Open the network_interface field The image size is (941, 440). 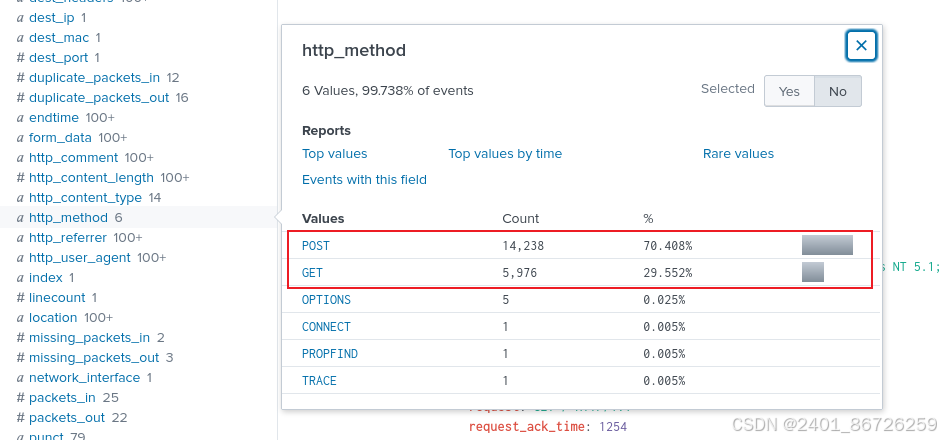85,378
